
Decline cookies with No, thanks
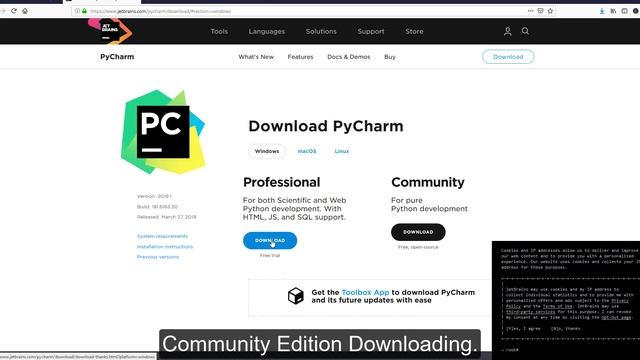point(565,329)
